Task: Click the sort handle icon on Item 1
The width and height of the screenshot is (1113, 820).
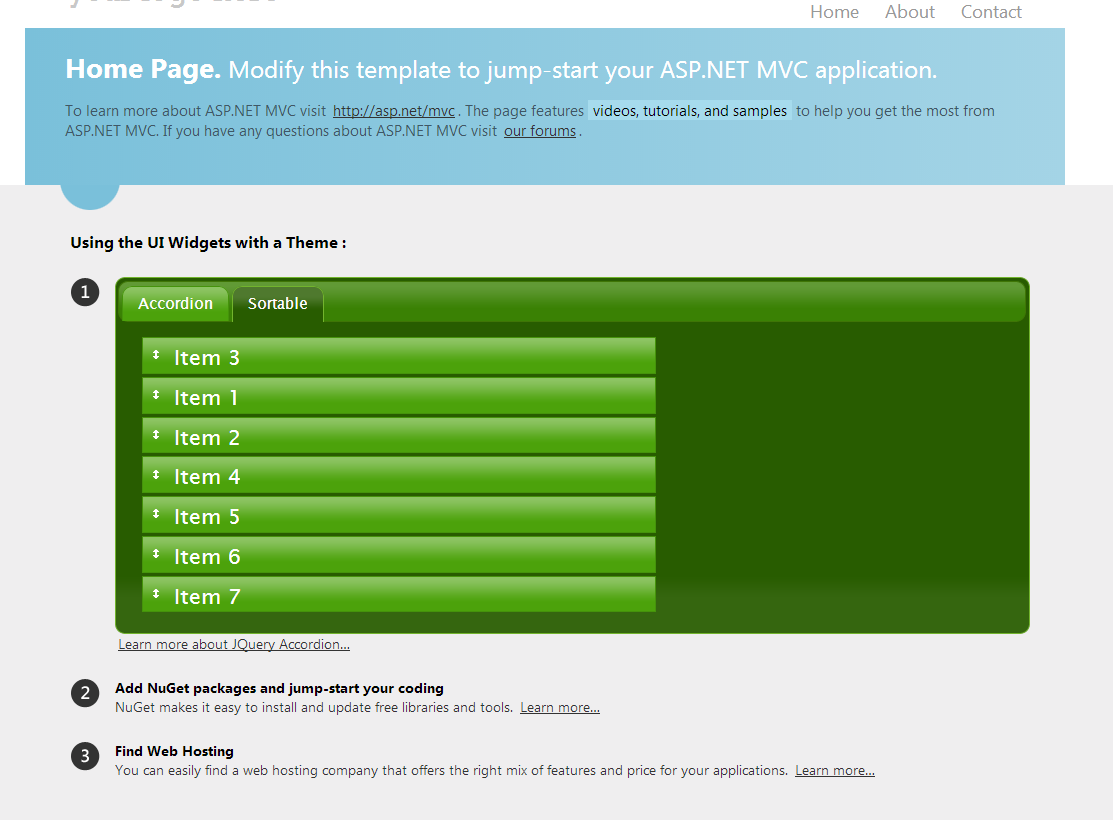Action: pos(157,396)
